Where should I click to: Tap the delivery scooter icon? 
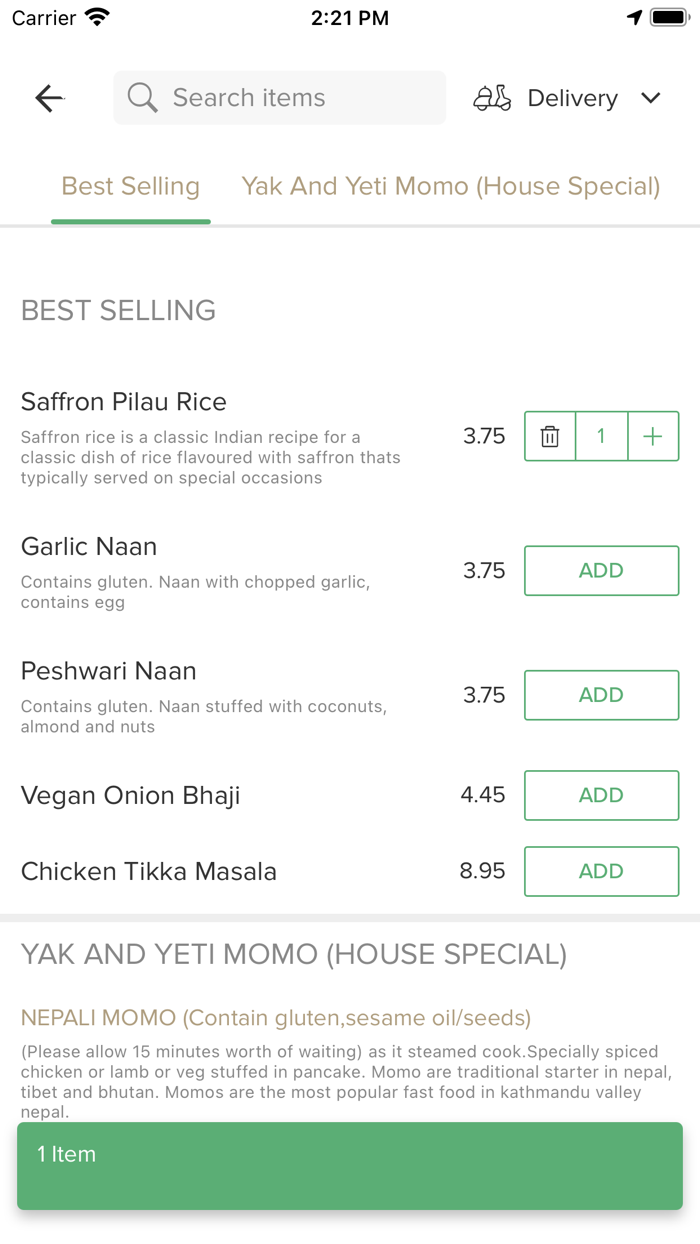pos(492,98)
